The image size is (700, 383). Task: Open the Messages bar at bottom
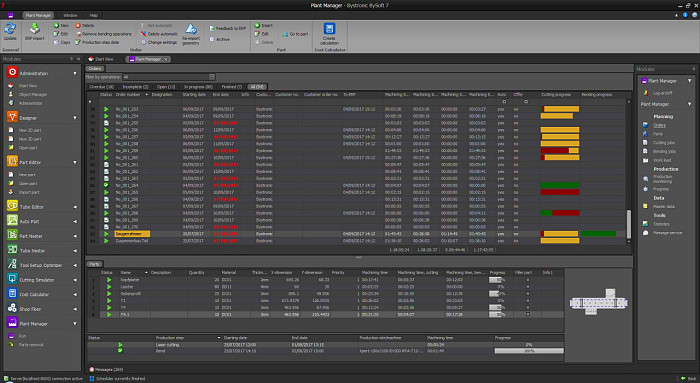point(106,370)
